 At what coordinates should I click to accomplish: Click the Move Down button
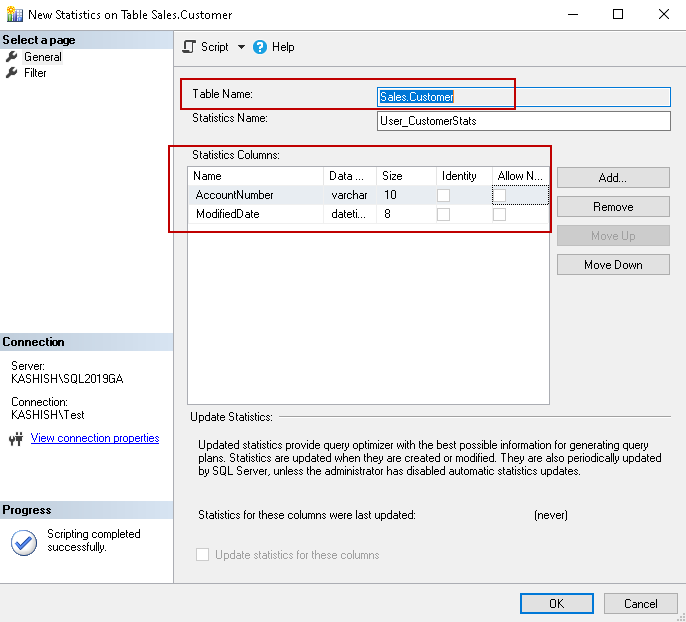[x=613, y=265]
